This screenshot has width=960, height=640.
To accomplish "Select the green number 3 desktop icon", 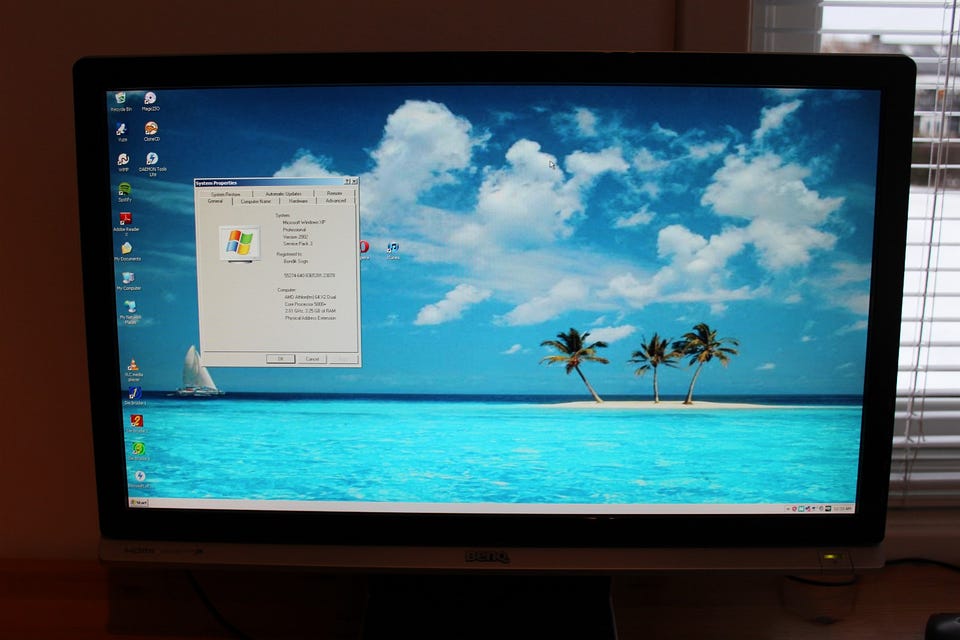I will coord(138,452).
